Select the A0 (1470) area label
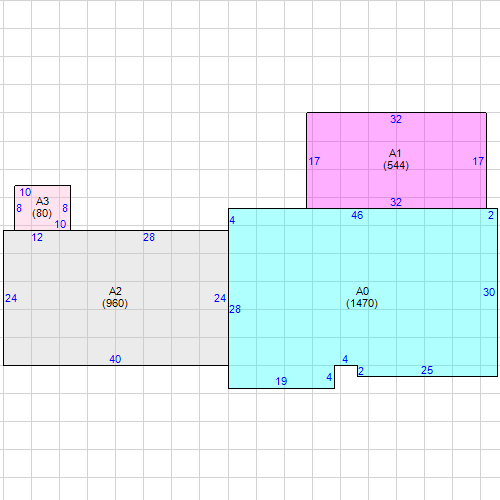Screen dimensions: 500x500 click(362, 297)
